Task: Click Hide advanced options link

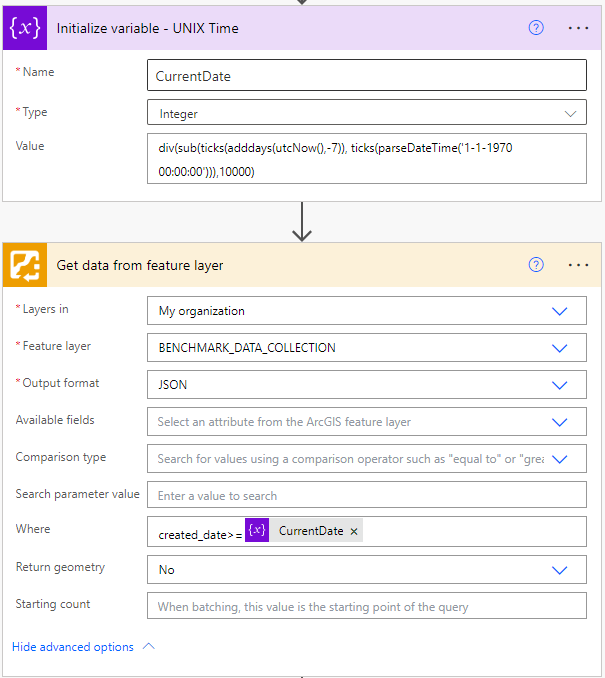Action: click(x=73, y=647)
